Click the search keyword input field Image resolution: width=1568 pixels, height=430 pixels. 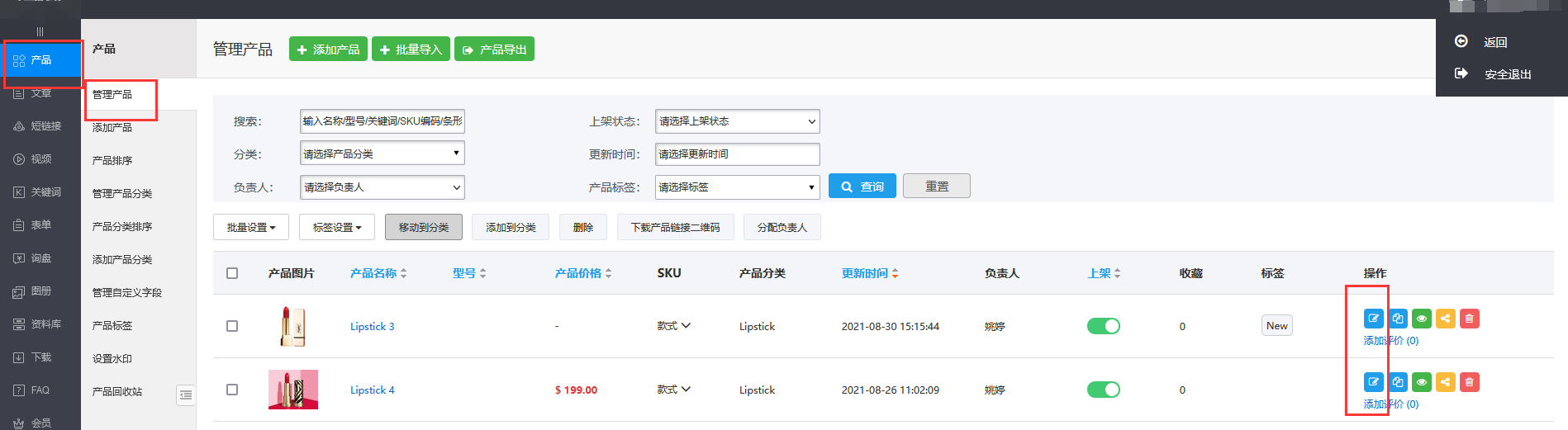coord(382,121)
